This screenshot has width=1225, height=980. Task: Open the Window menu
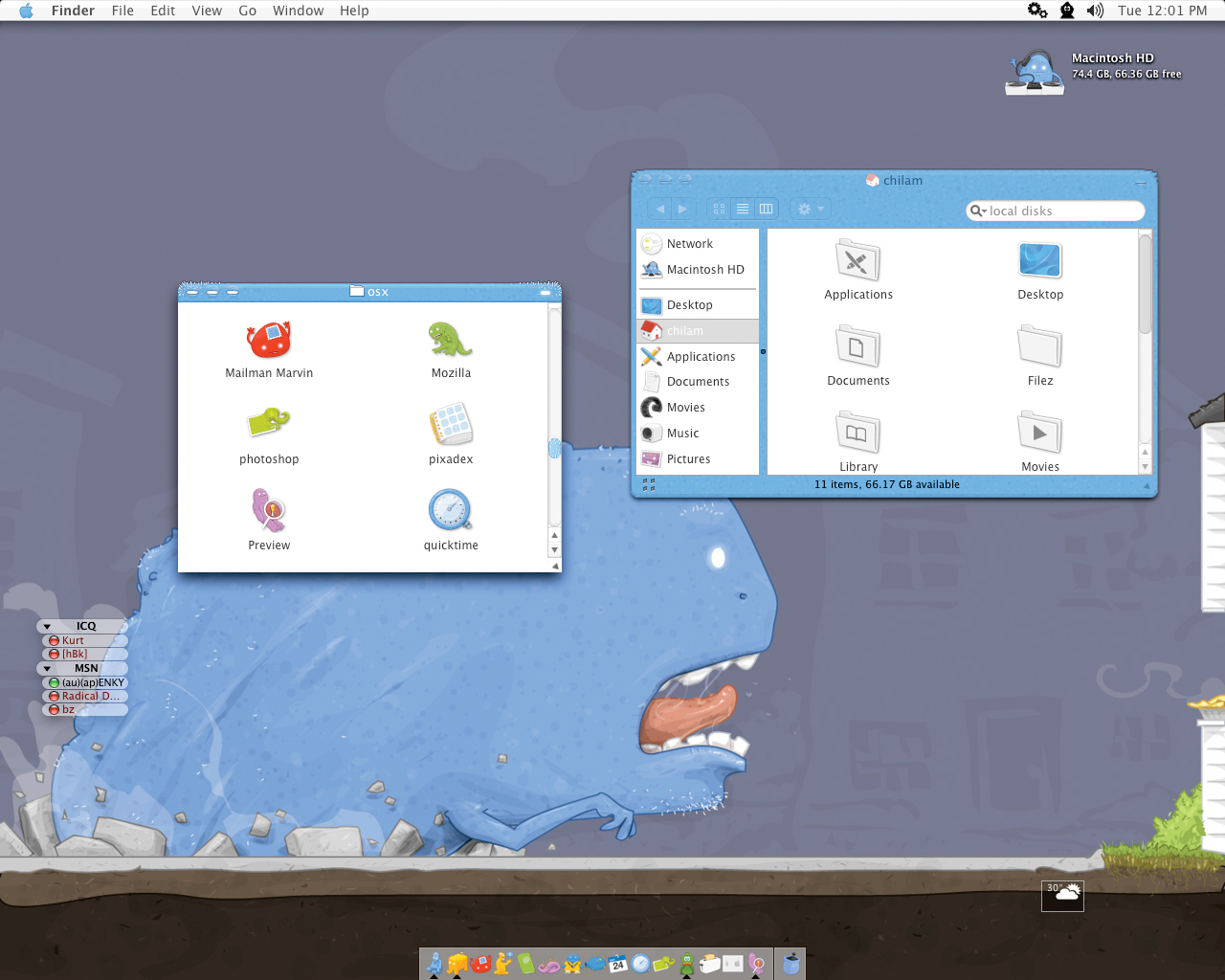point(298,11)
